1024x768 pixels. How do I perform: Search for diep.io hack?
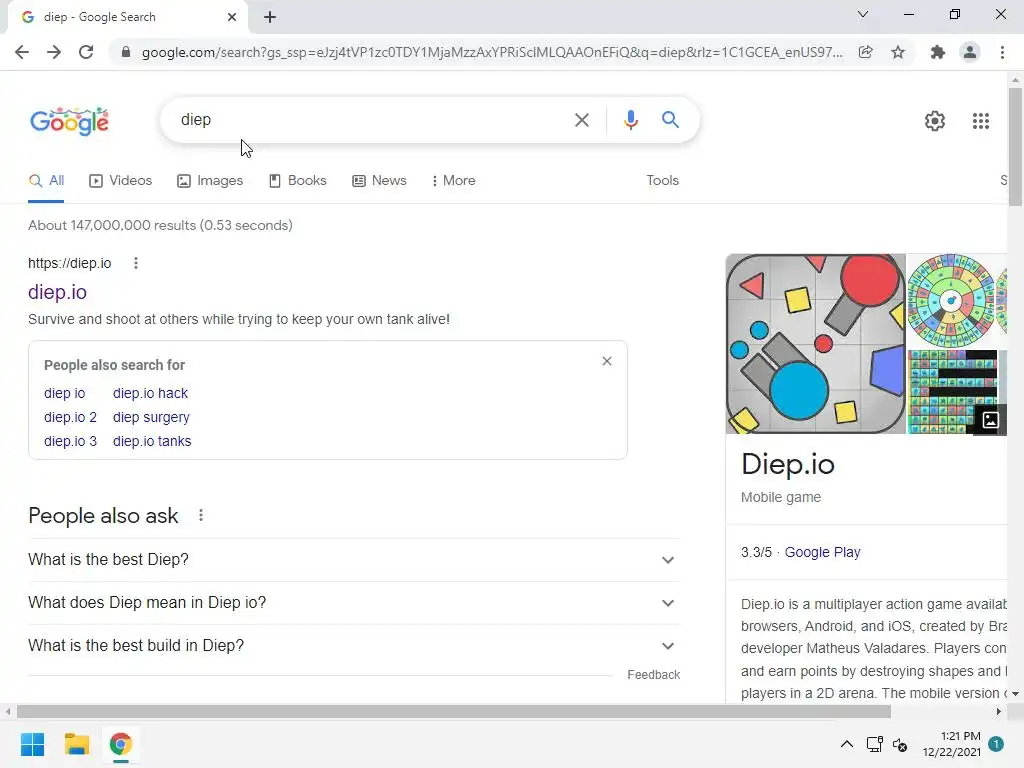[x=150, y=393]
